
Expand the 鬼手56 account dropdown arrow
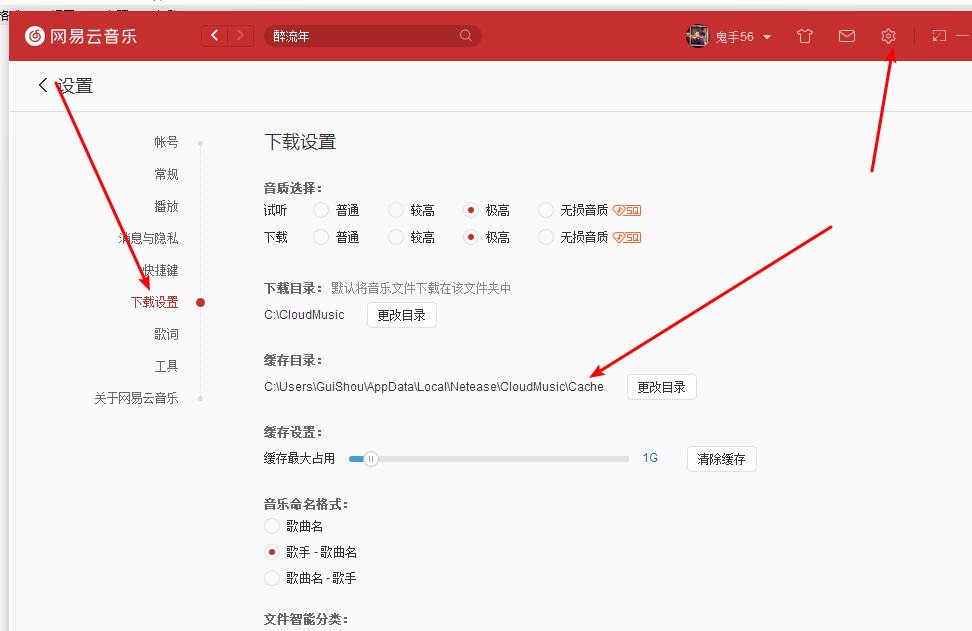point(767,37)
